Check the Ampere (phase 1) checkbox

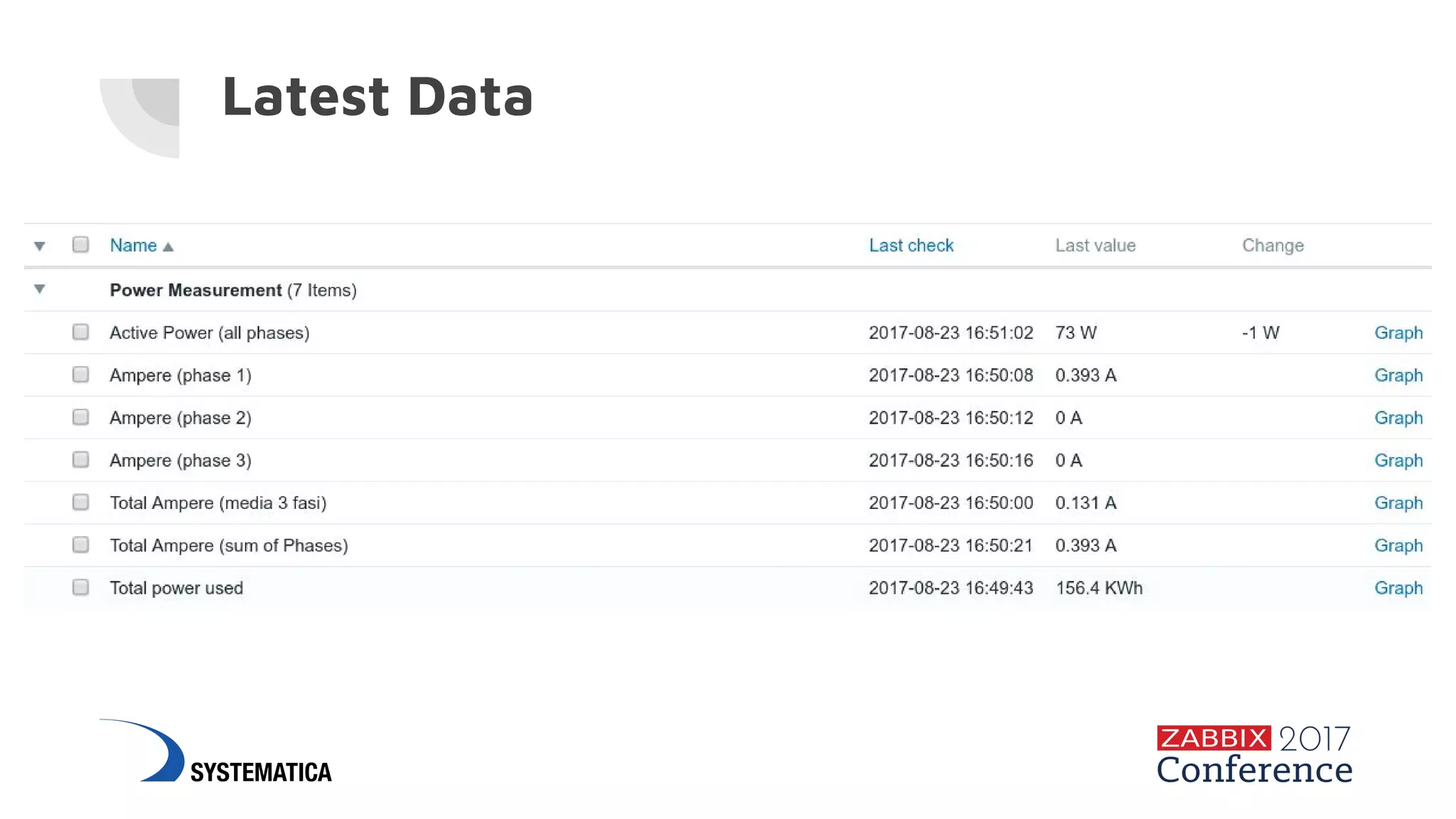tap(80, 375)
